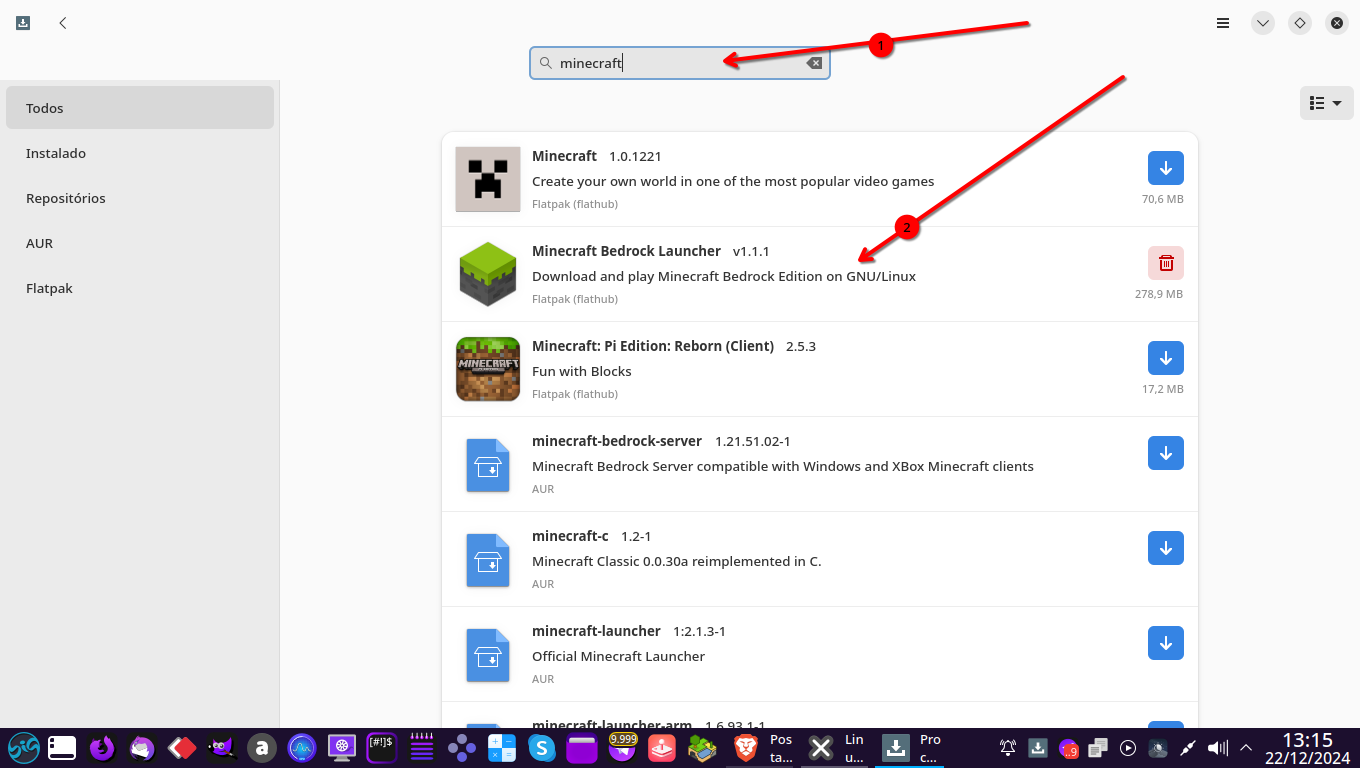Open the calculator in the taskbar

[502, 747]
